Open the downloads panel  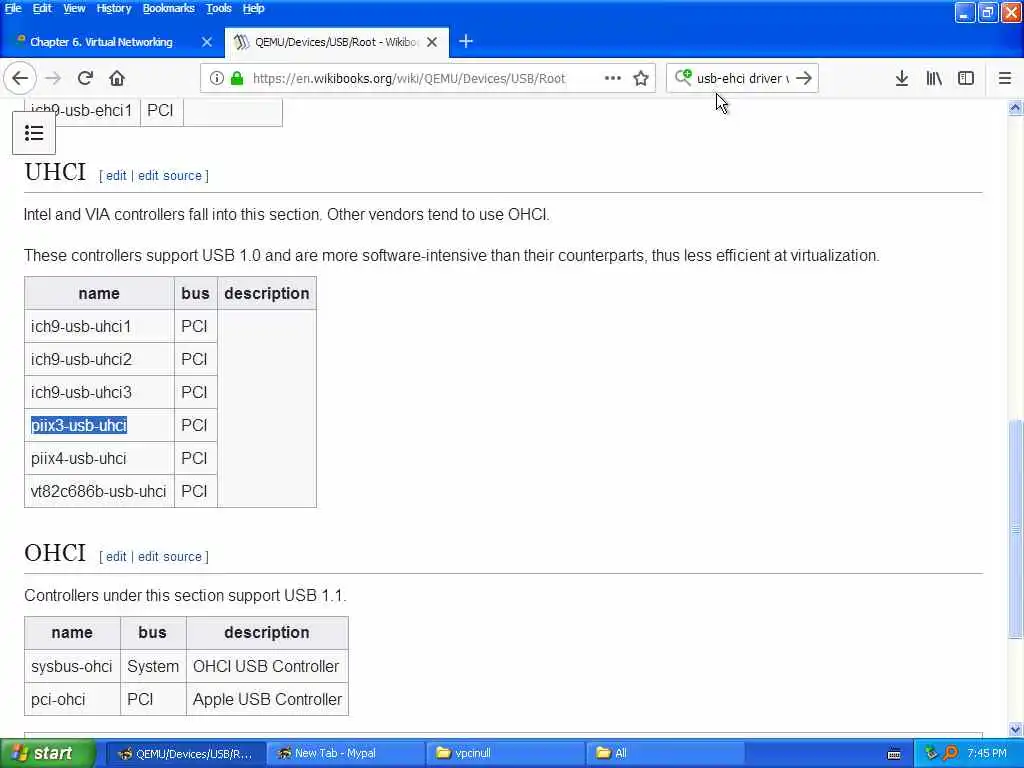tap(902, 78)
